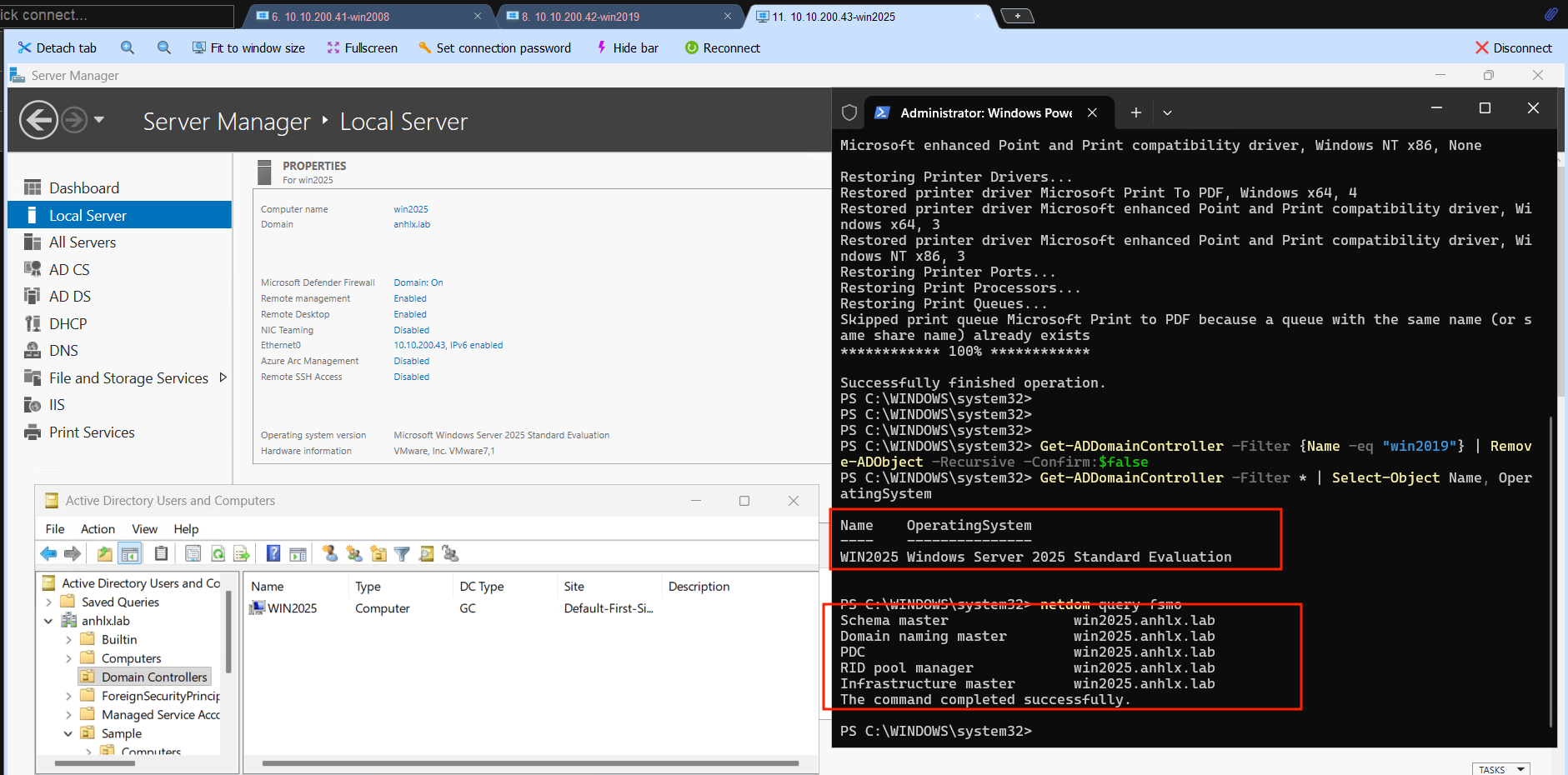Screen dimensions: 1568x775
Task: Click the anhlx.lab domain link in Properties
Action: [412, 224]
